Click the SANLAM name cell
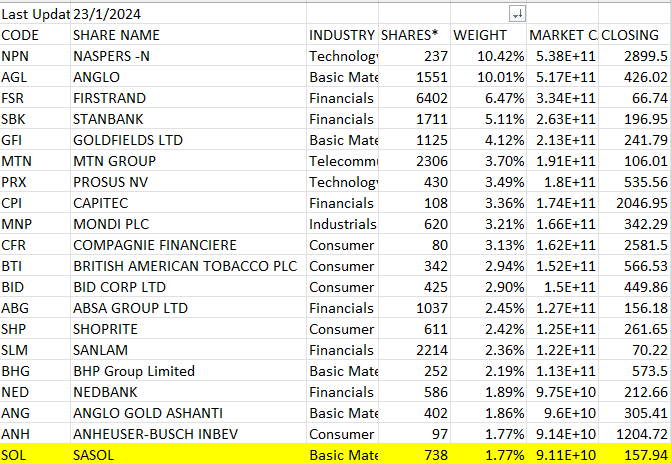 [x=188, y=350]
